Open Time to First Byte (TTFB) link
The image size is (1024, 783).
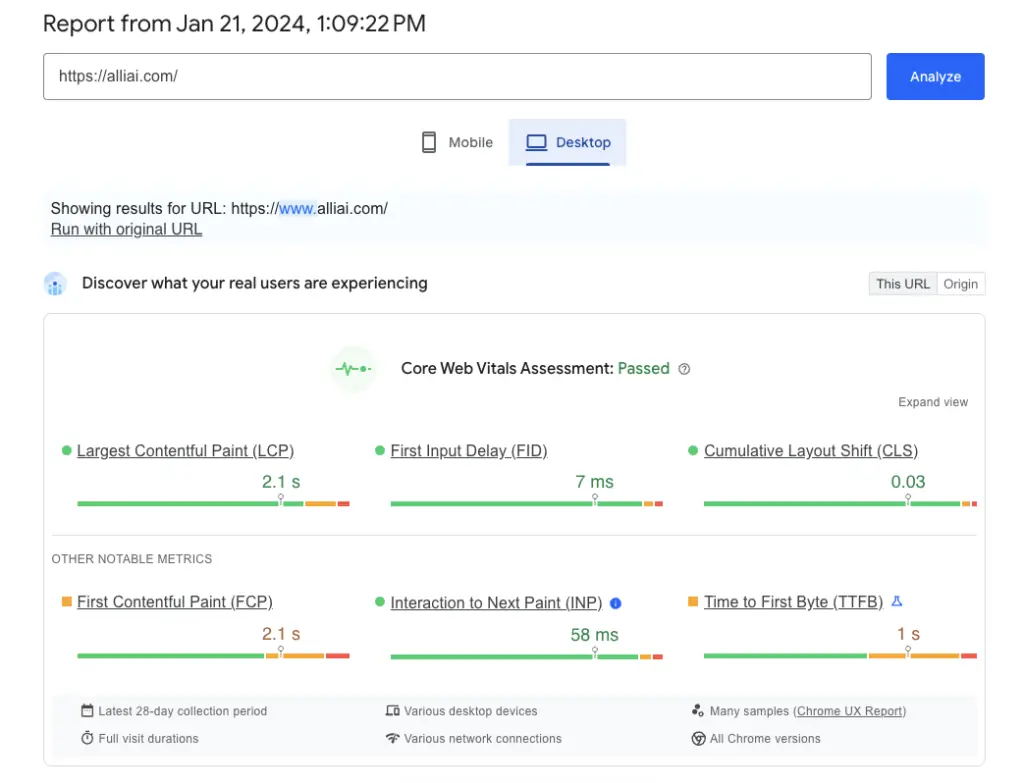click(x=793, y=602)
